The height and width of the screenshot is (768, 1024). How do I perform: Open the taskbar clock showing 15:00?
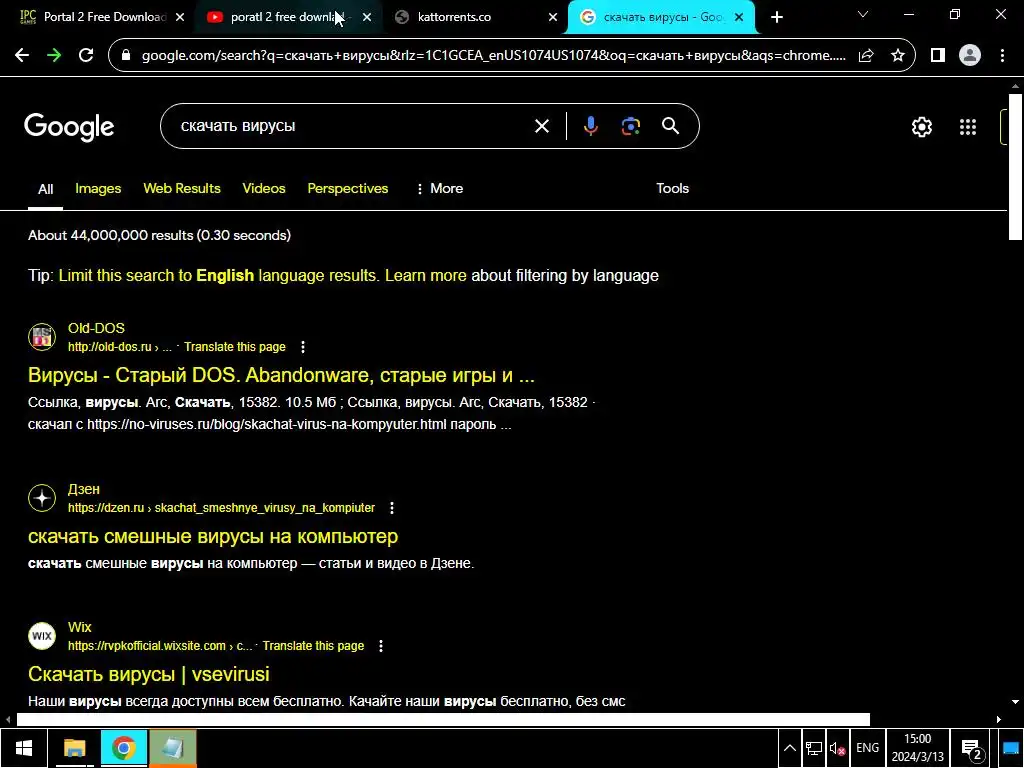pos(918,748)
